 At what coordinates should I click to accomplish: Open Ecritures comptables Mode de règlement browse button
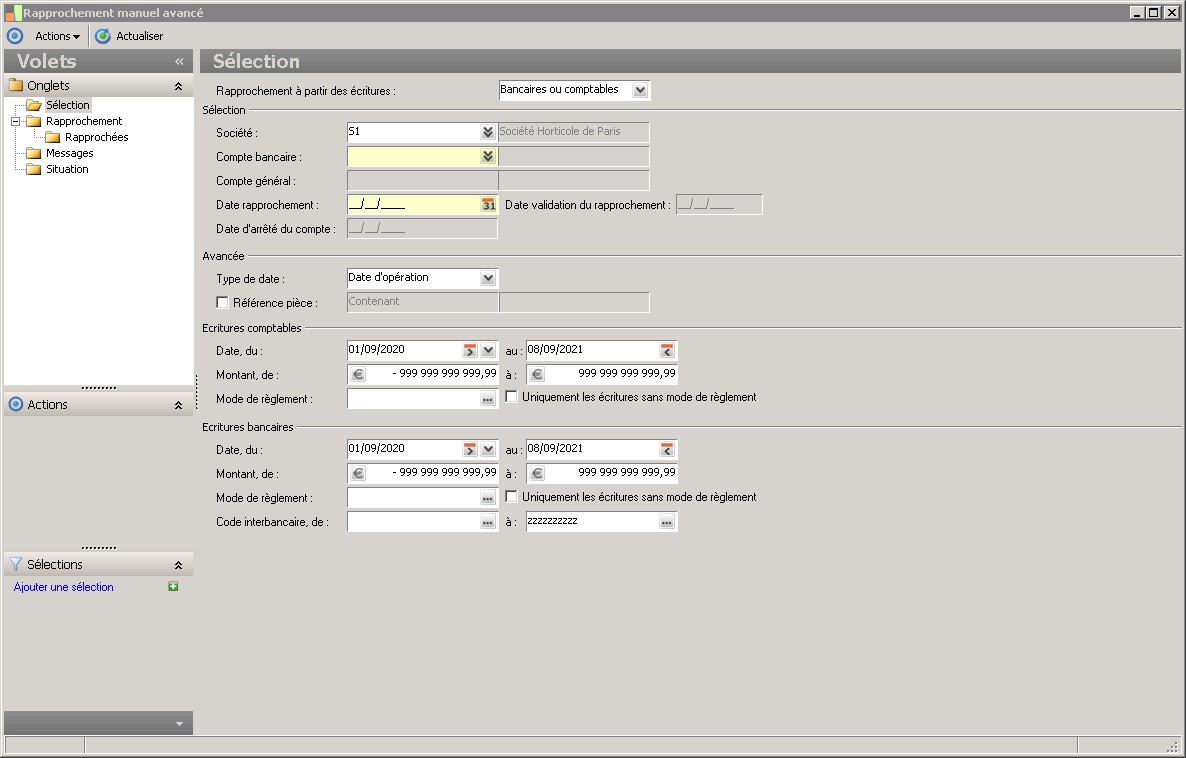(487, 399)
